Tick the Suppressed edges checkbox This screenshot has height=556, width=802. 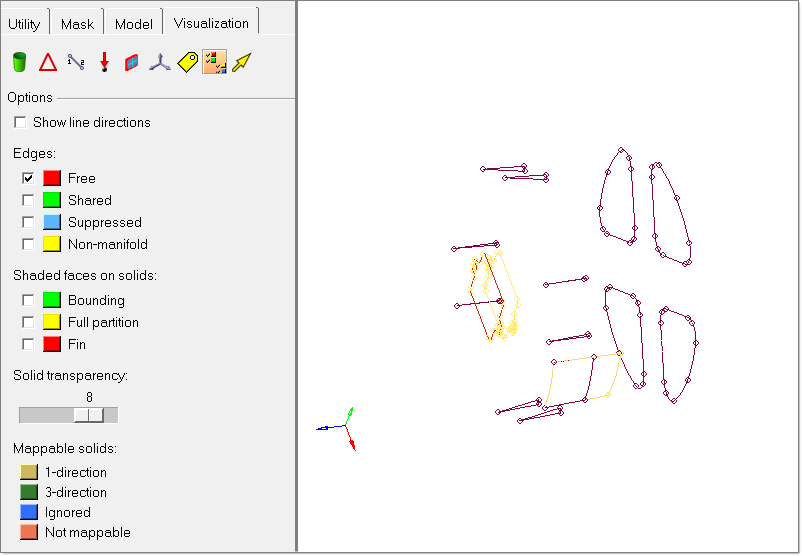28,222
